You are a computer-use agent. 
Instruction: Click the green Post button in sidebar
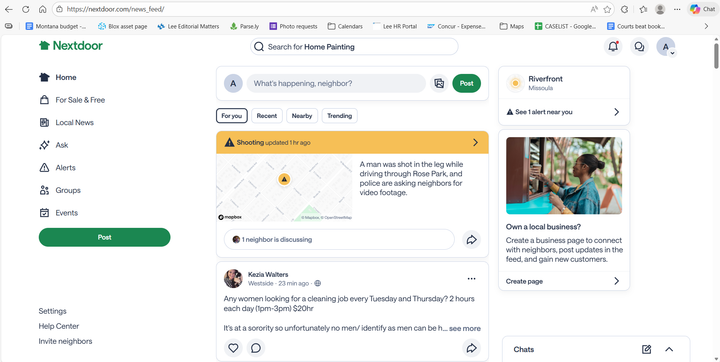click(104, 237)
